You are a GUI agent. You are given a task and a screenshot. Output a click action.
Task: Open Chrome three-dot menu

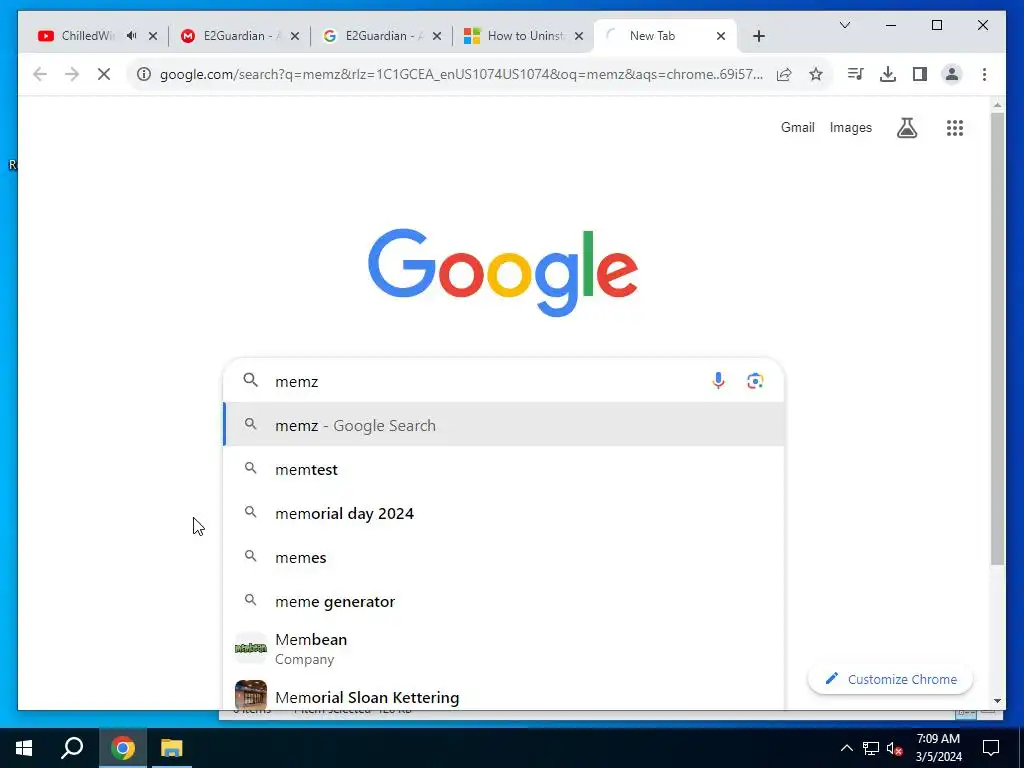(984, 74)
